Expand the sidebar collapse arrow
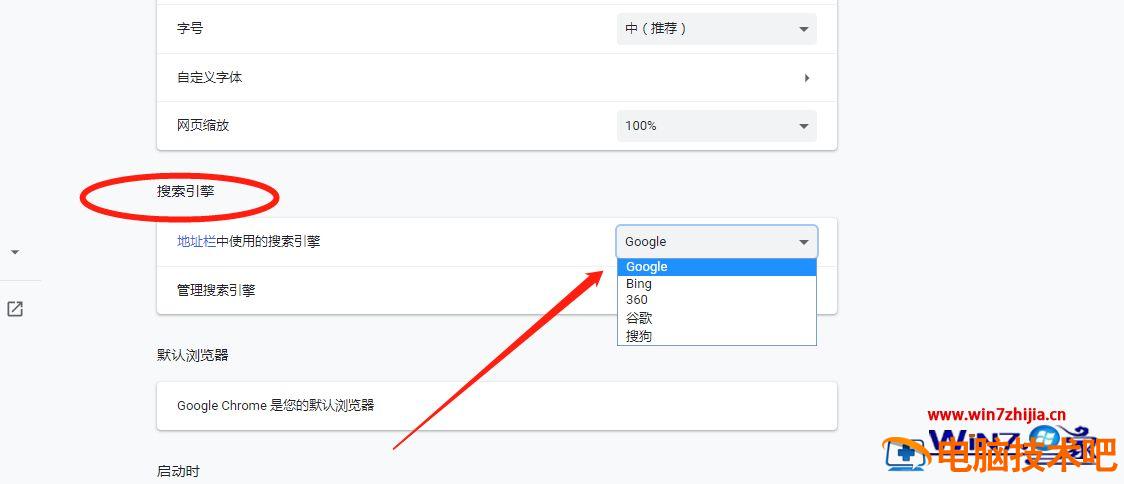The height and width of the screenshot is (484, 1124). tap(15, 252)
